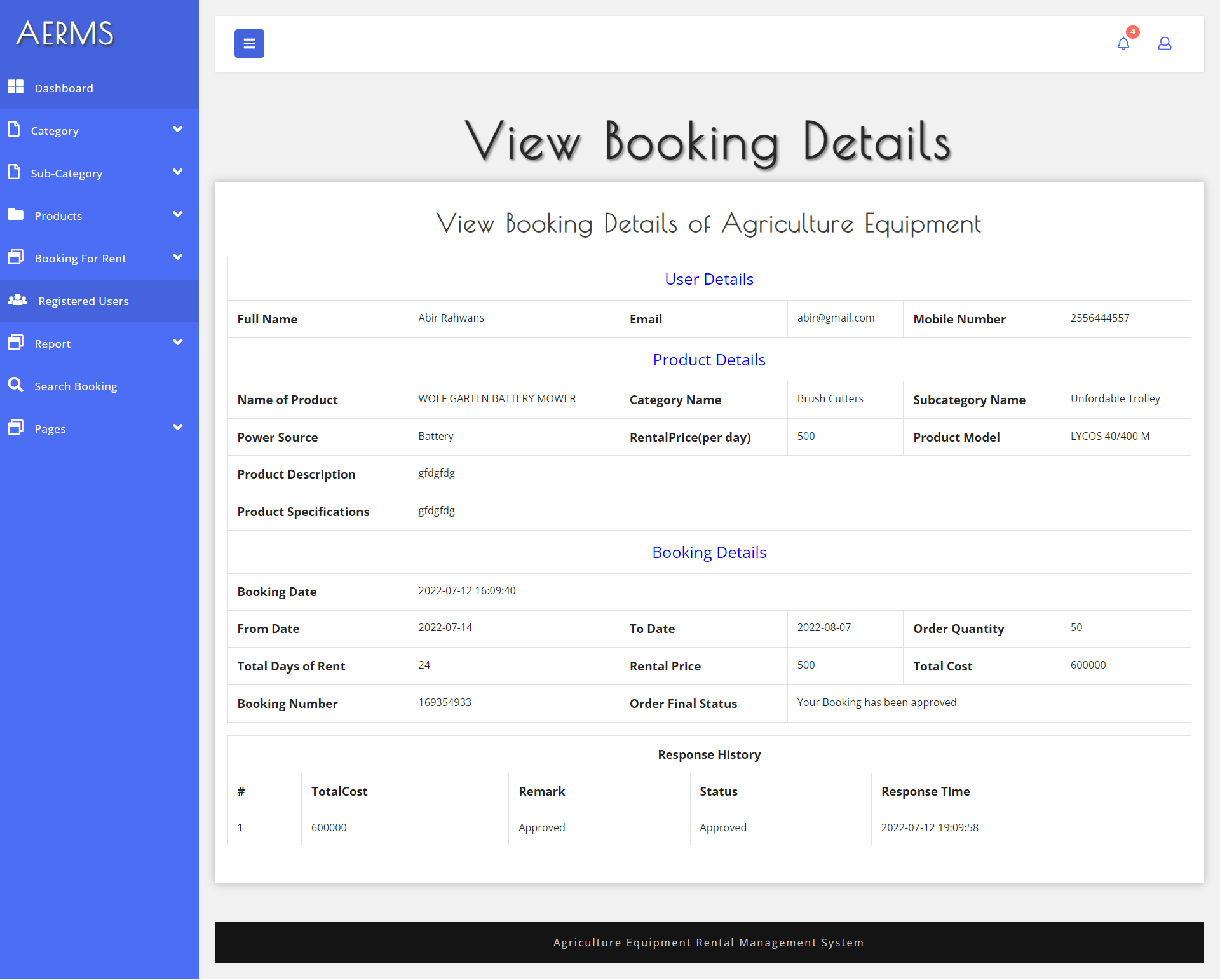Click the user profile icon
The image size is (1220, 980).
pyautogui.click(x=1164, y=44)
